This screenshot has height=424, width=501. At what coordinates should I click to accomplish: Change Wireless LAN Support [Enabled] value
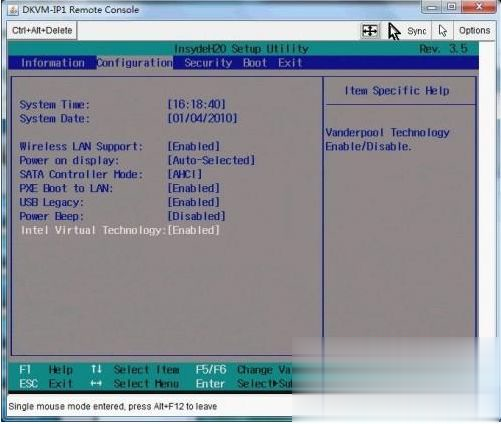194,146
